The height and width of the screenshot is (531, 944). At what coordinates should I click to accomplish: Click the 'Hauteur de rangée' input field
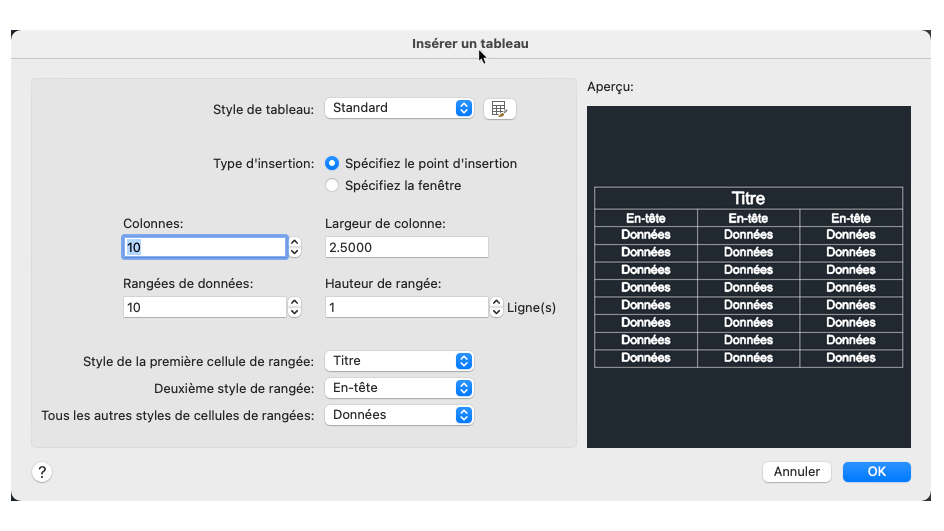(406, 308)
